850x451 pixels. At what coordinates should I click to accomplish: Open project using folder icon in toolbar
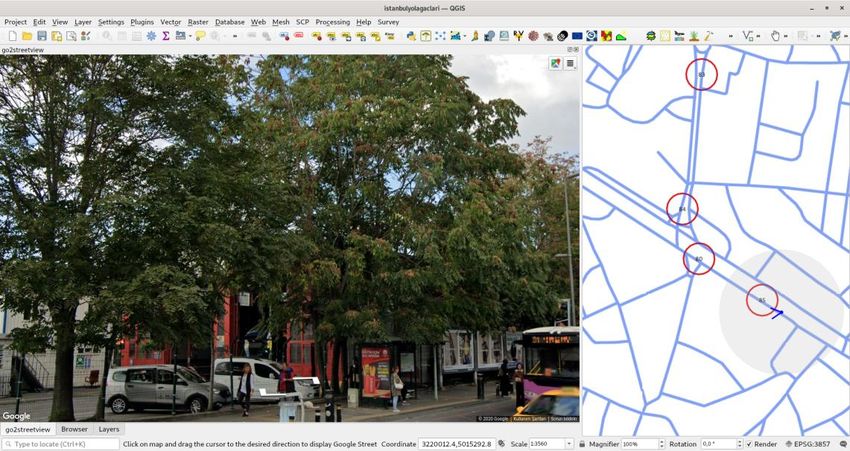point(26,36)
